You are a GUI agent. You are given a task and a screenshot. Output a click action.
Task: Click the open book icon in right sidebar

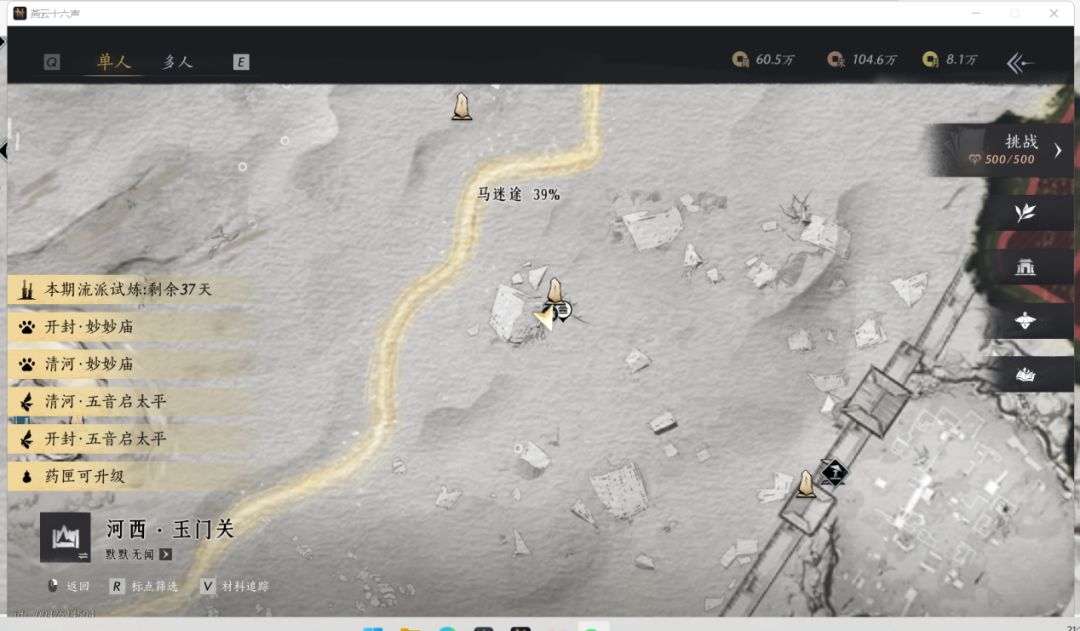pos(1025,375)
